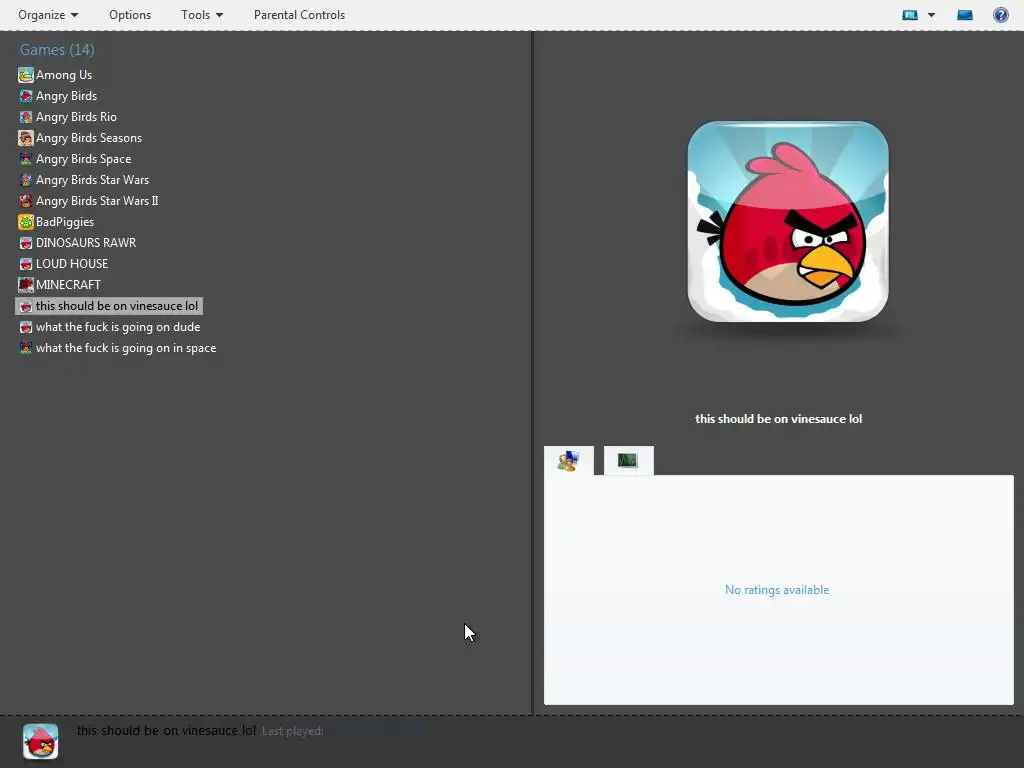Select the 'Angry Birds Seasons' entry text
The width and height of the screenshot is (1024, 768).
tap(89, 138)
